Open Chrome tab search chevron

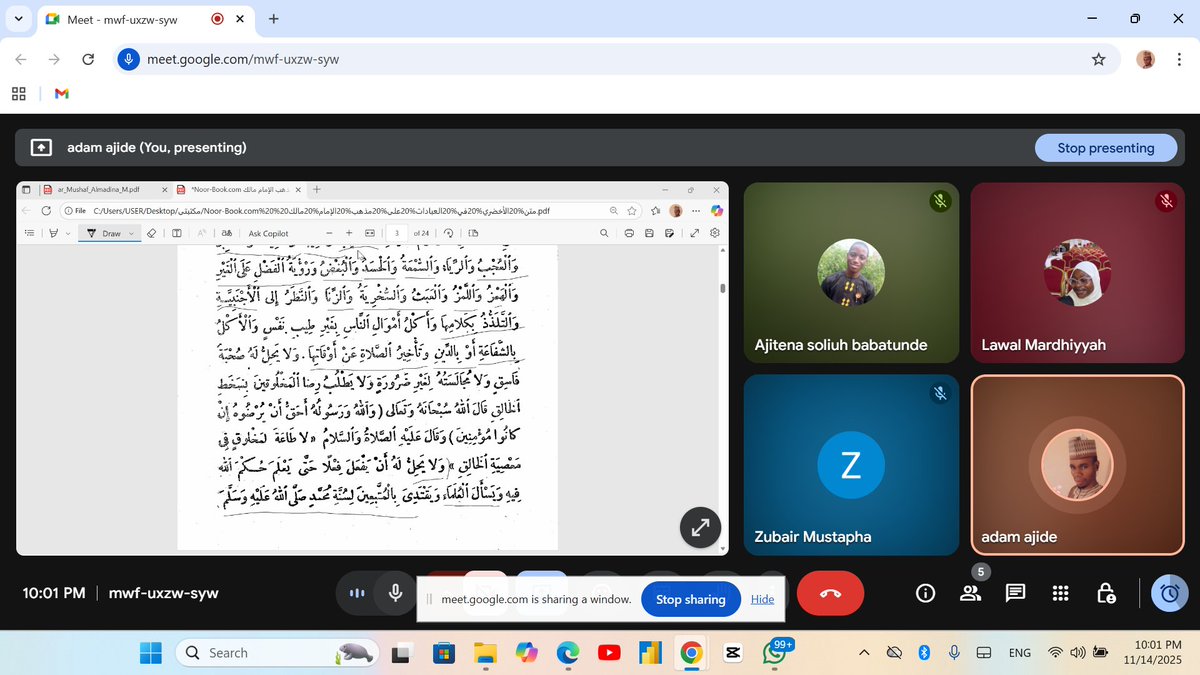click(x=18, y=18)
